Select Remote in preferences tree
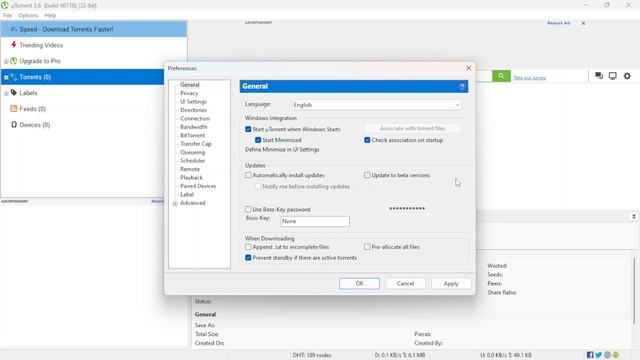This screenshot has width=640, height=360. coord(190,169)
